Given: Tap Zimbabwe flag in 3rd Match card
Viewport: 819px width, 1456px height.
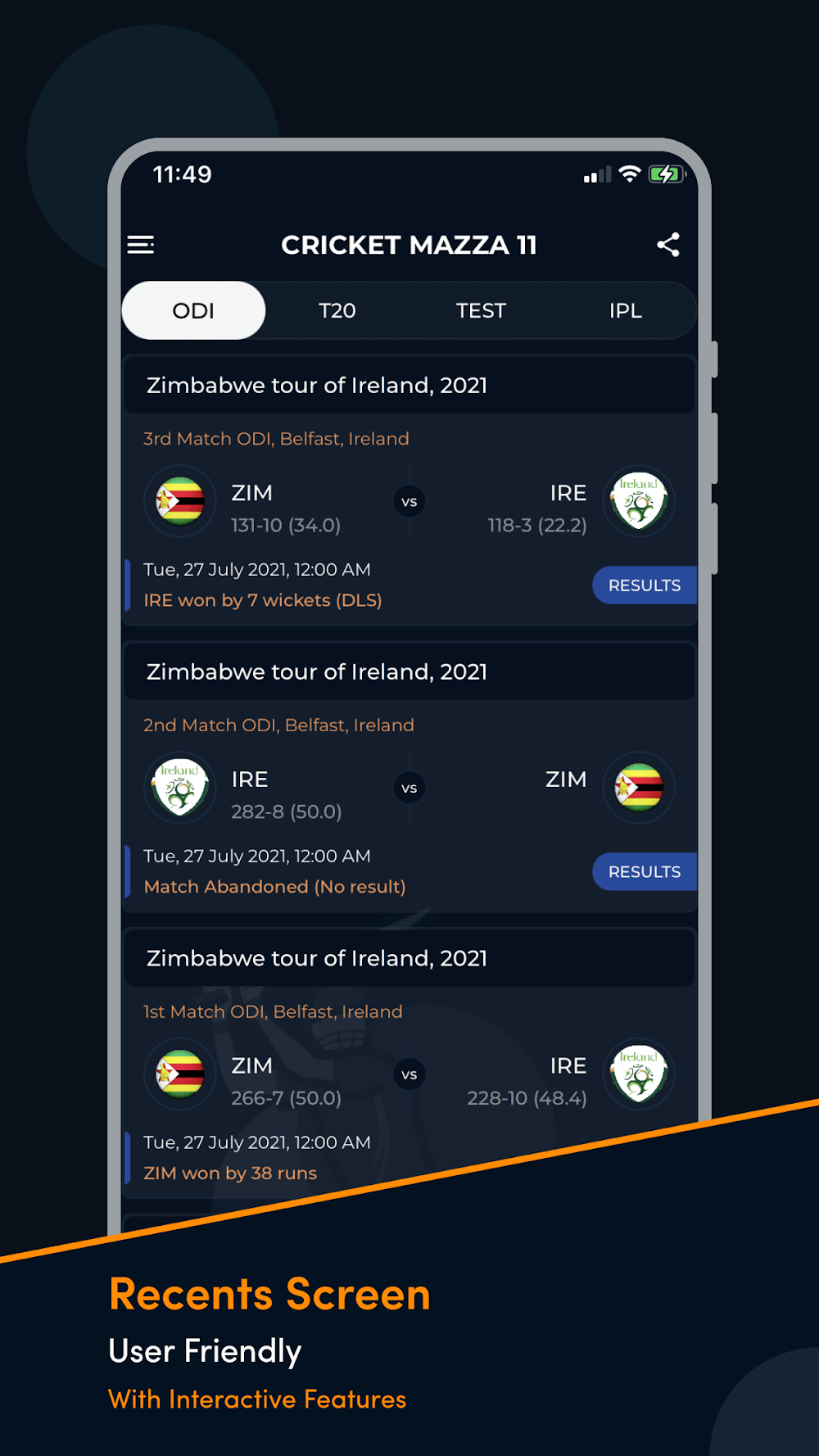Looking at the screenshot, I should tap(180, 501).
